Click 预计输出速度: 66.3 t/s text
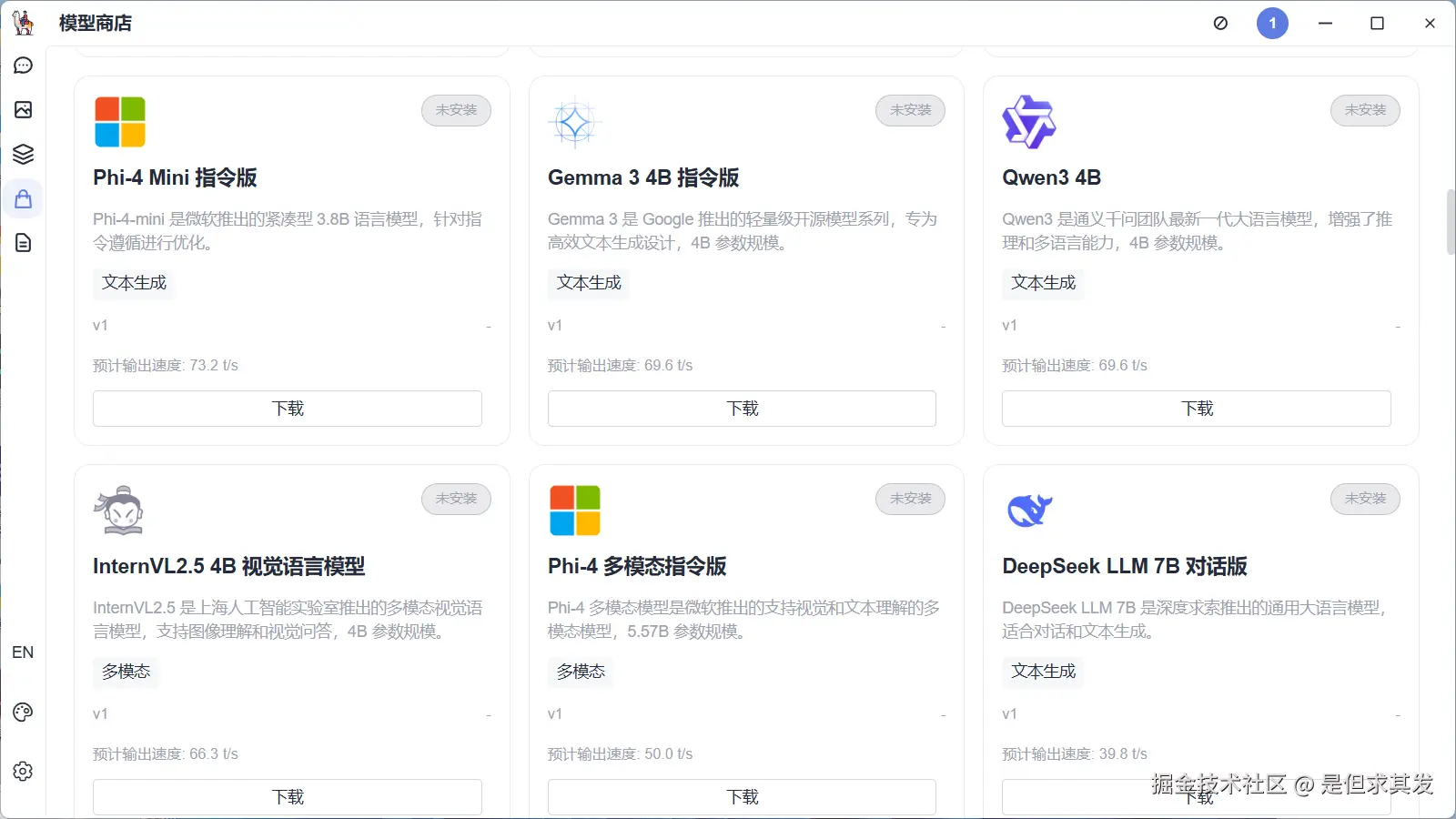The width and height of the screenshot is (1456, 819). (166, 754)
